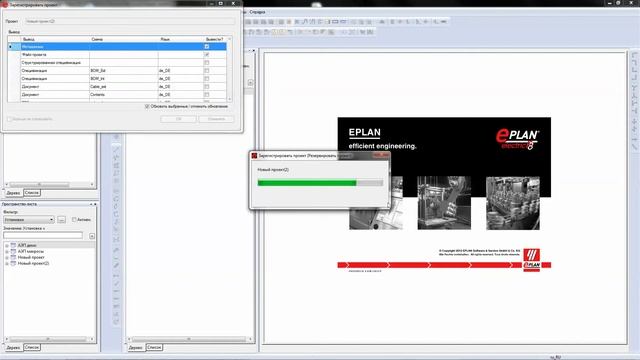Select the Список tab of page space panel

pyautogui.click(x=32, y=347)
